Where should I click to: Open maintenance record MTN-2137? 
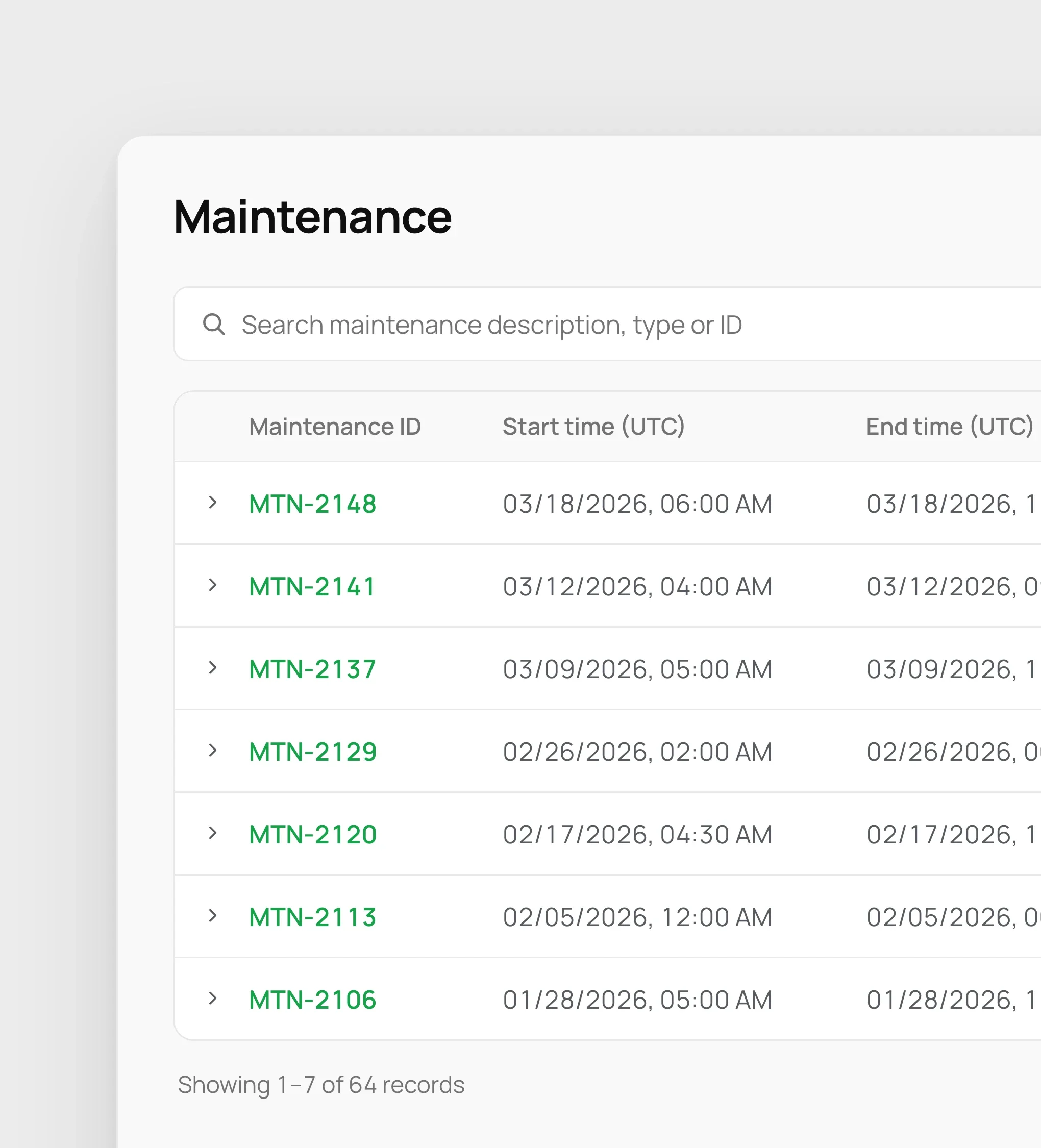tap(313, 669)
